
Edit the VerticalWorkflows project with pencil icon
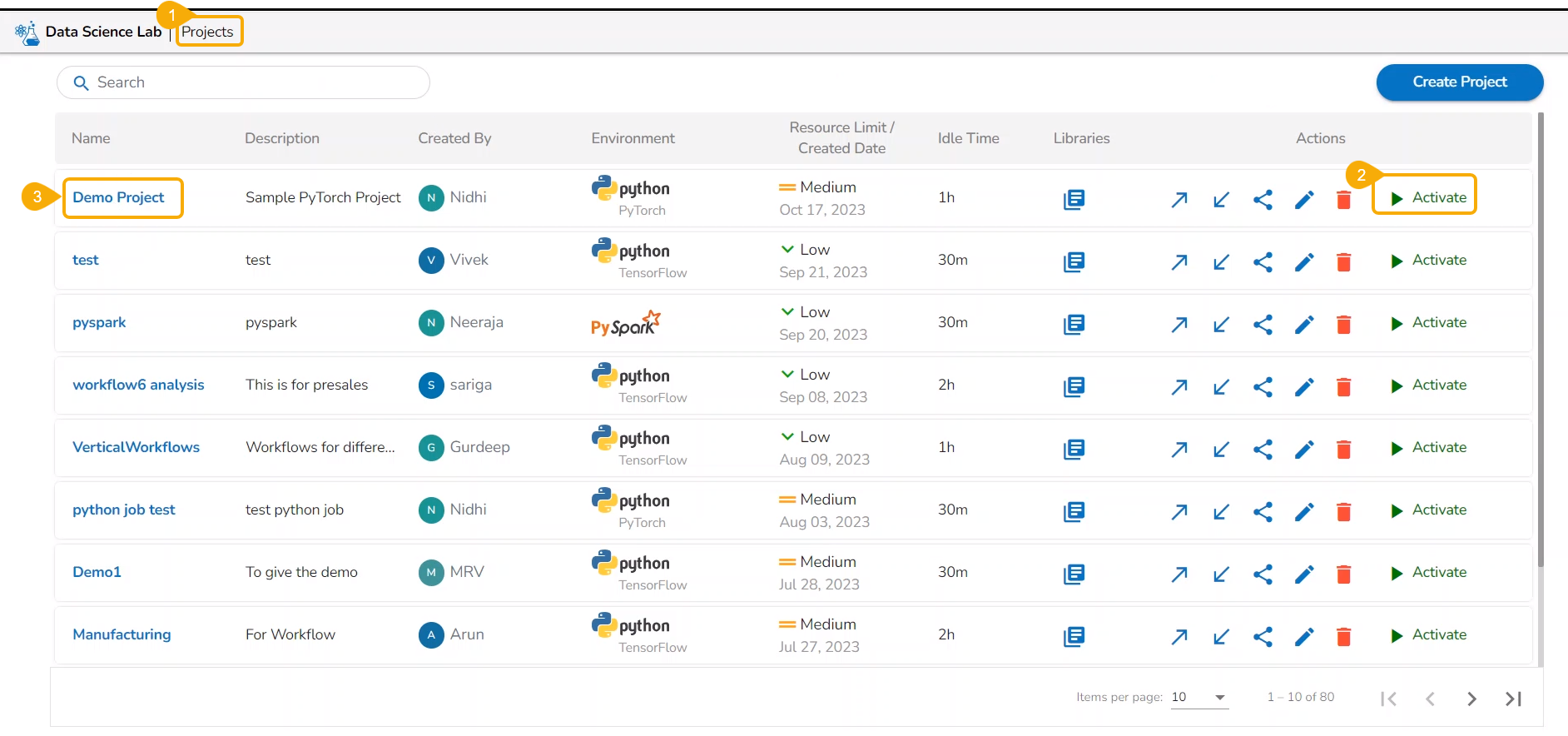coord(1304,450)
